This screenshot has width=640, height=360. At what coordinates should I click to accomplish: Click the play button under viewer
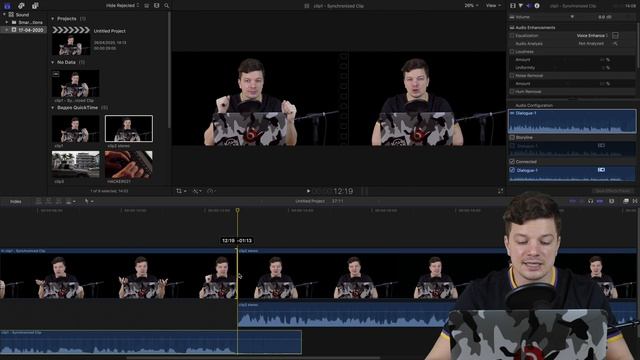click(x=308, y=191)
